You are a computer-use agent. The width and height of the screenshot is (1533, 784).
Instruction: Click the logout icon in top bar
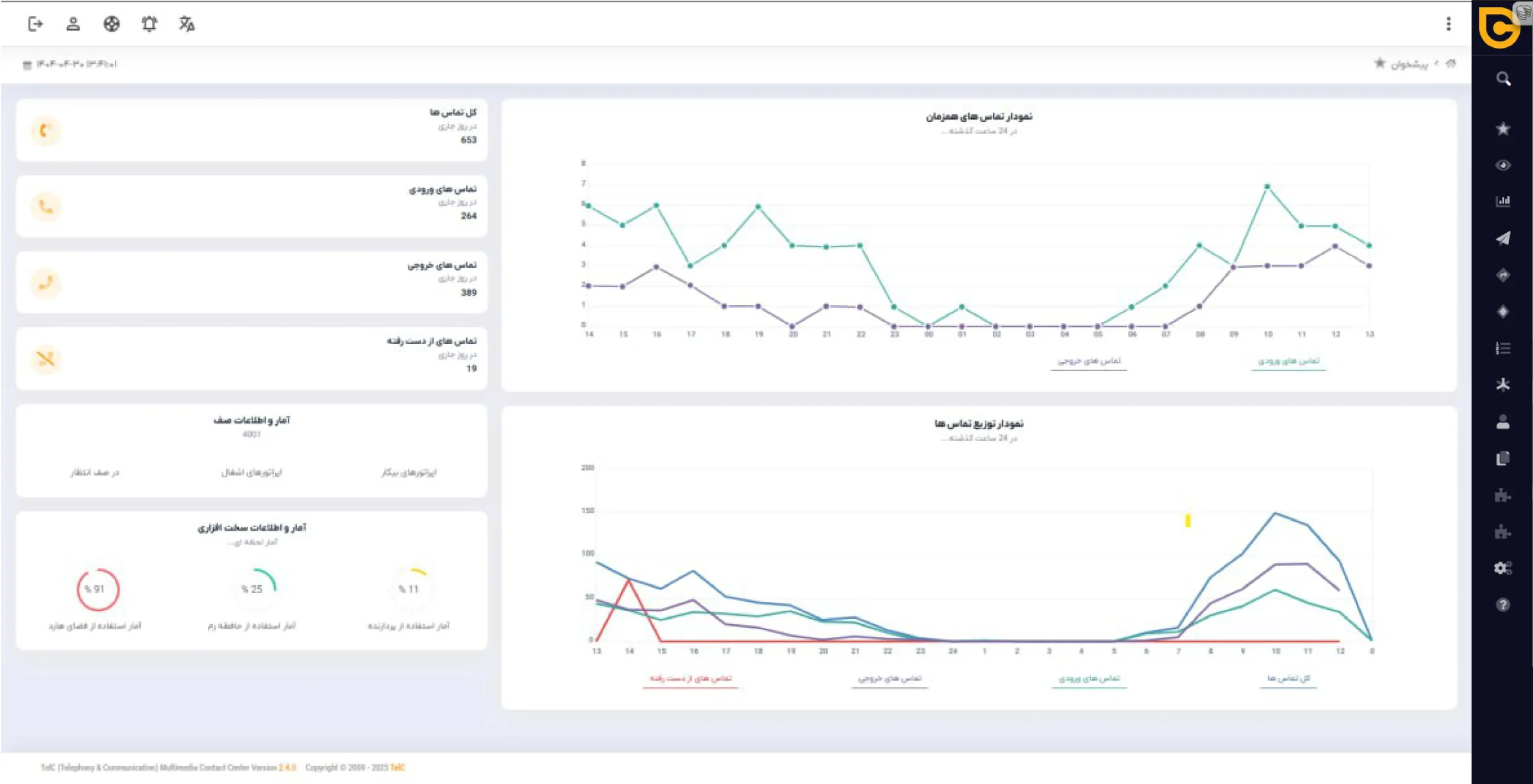tap(35, 24)
